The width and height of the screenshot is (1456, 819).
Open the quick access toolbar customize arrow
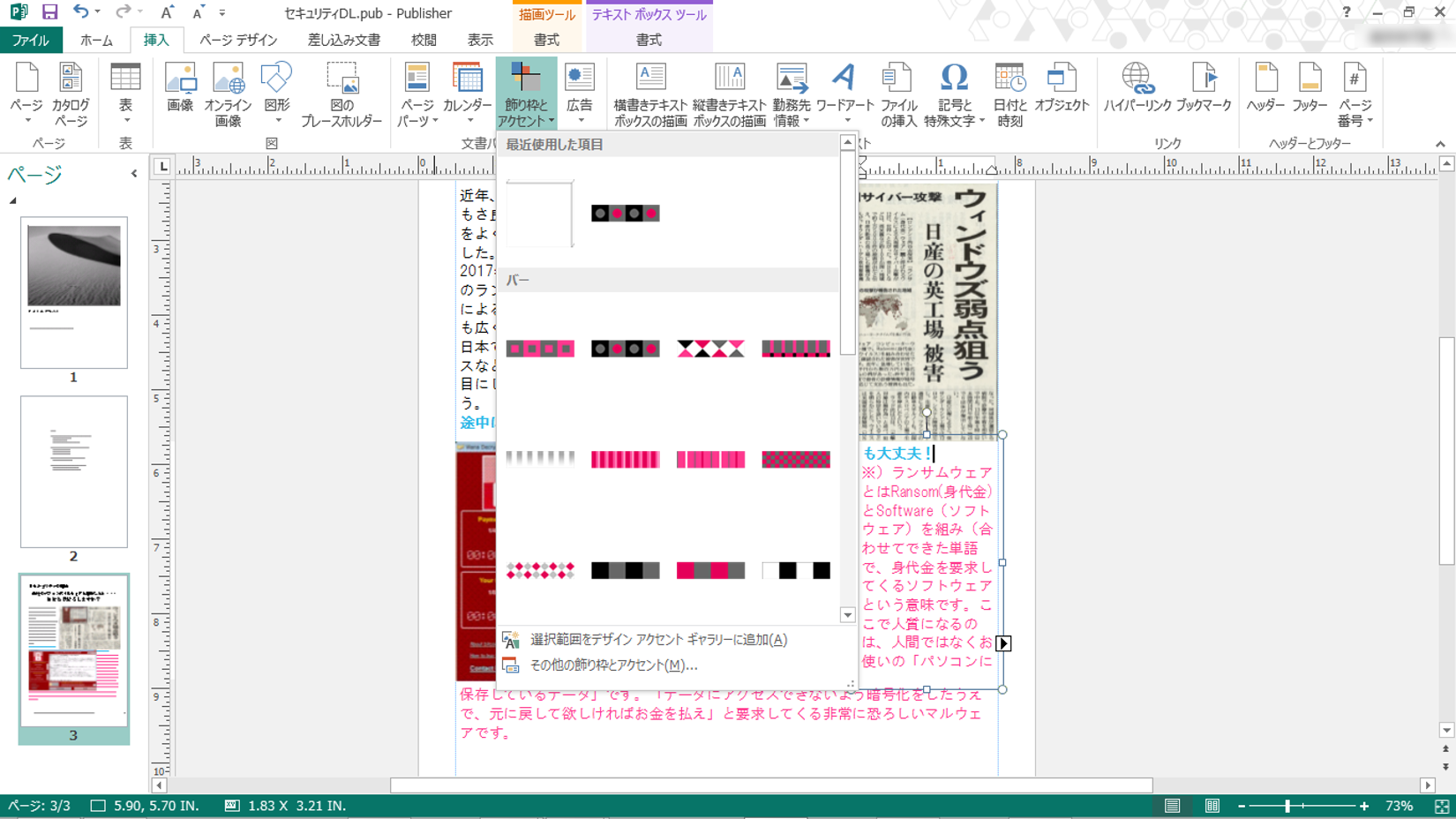pyautogui.click(x=222, y=13)
